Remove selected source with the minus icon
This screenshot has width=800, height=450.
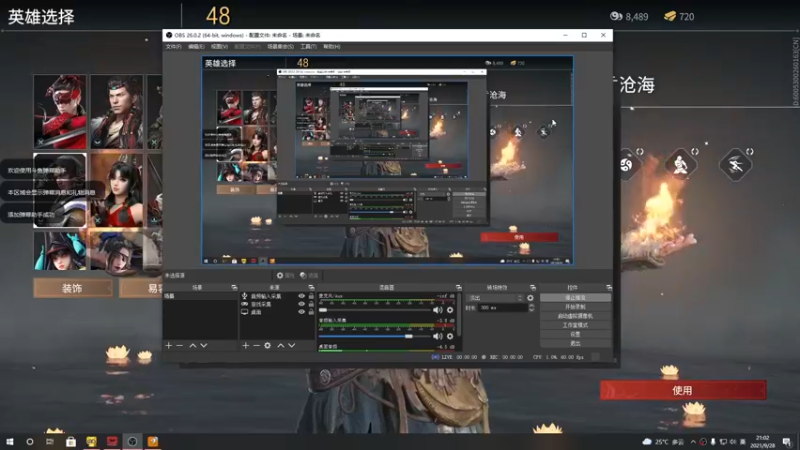tap(256, 345)
